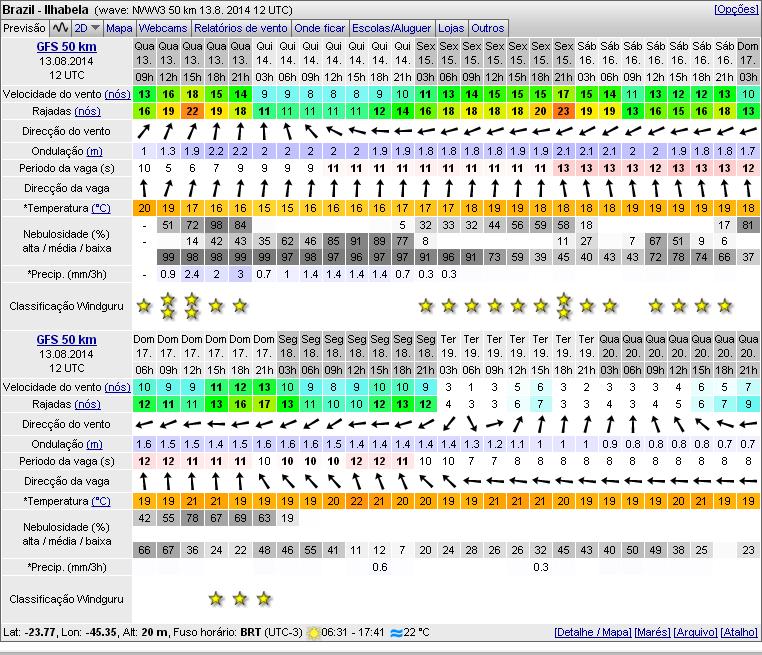Click m link beside Ondulação bottom table
This screenshot has width=762, height=655.
(94, 444)
